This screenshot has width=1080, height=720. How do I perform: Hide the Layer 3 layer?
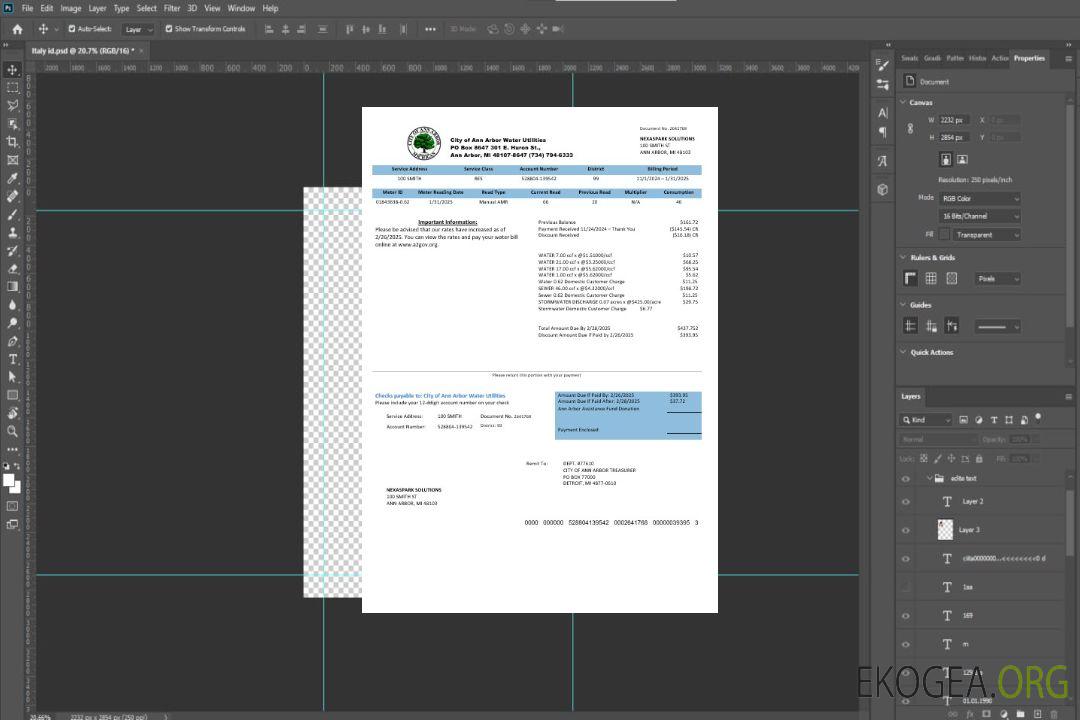[906, 531]
